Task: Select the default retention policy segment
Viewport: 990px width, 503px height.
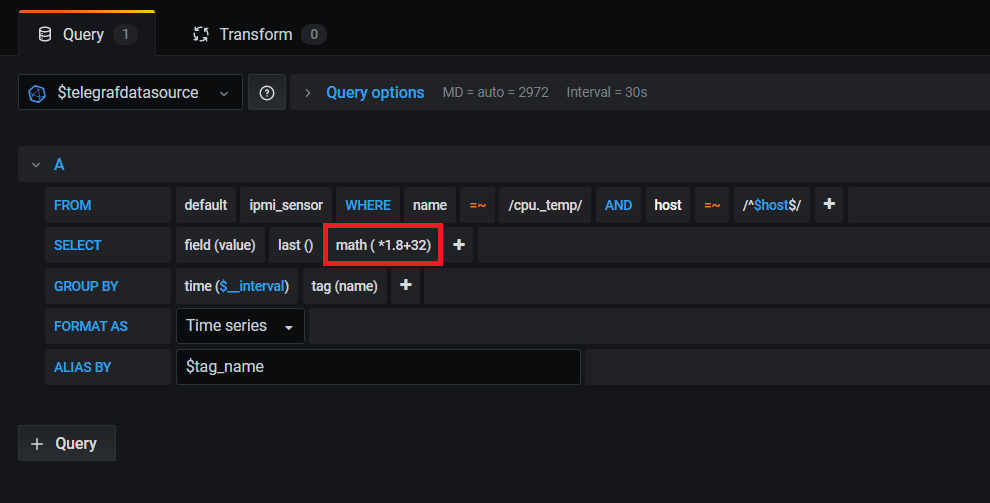Action: pos(206,204)
